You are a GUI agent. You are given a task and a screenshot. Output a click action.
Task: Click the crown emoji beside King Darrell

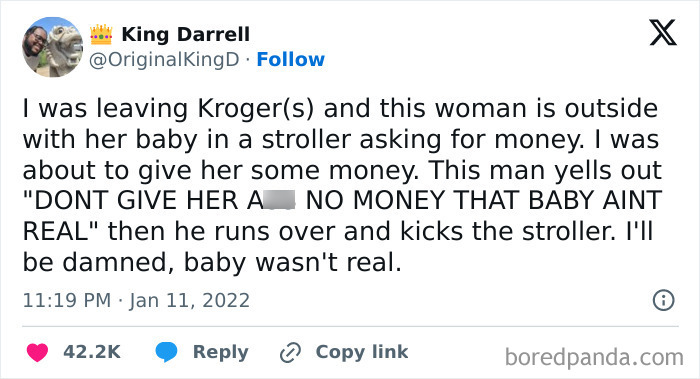coord(101,35)
